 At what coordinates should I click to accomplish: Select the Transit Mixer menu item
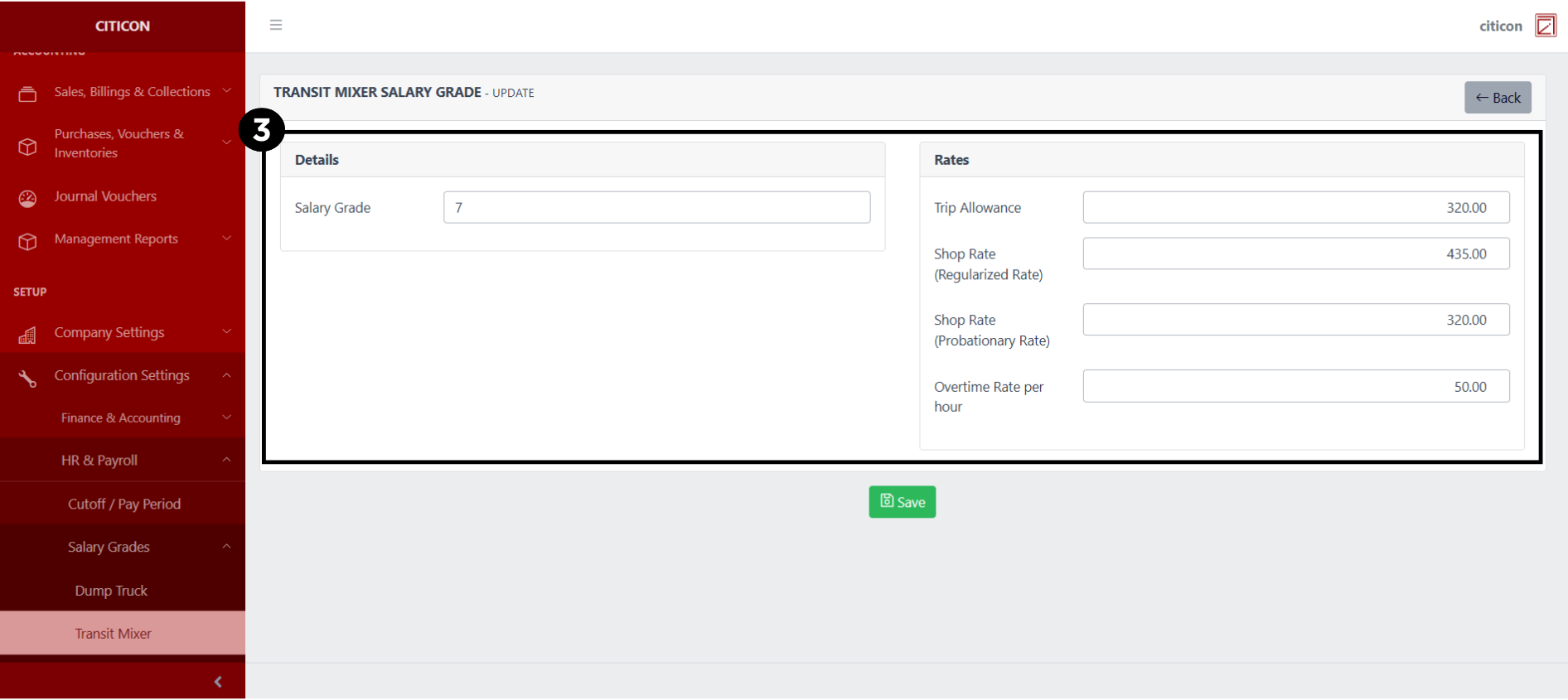click(114, 634)
